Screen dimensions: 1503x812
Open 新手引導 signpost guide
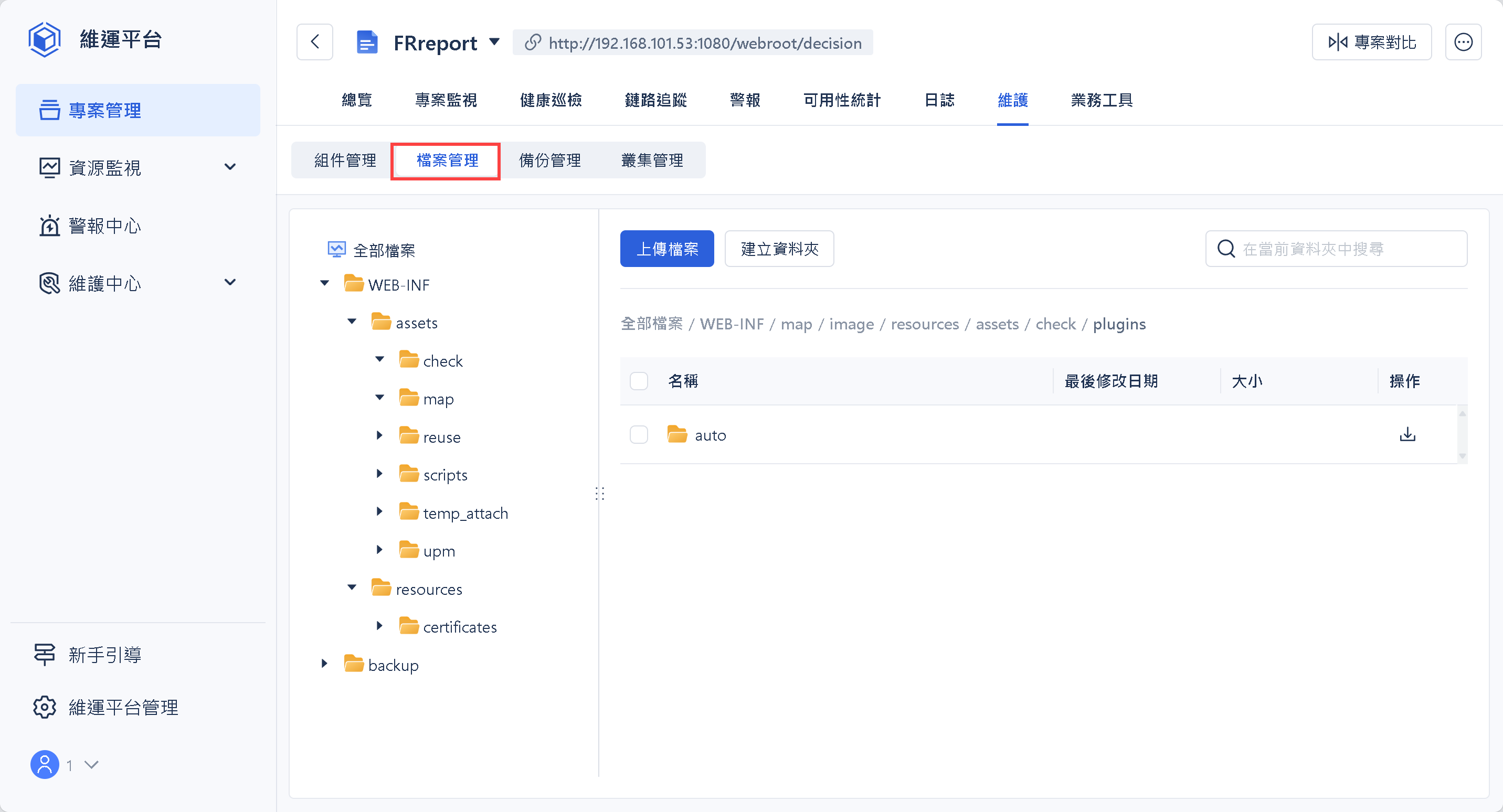coord(45,655)
